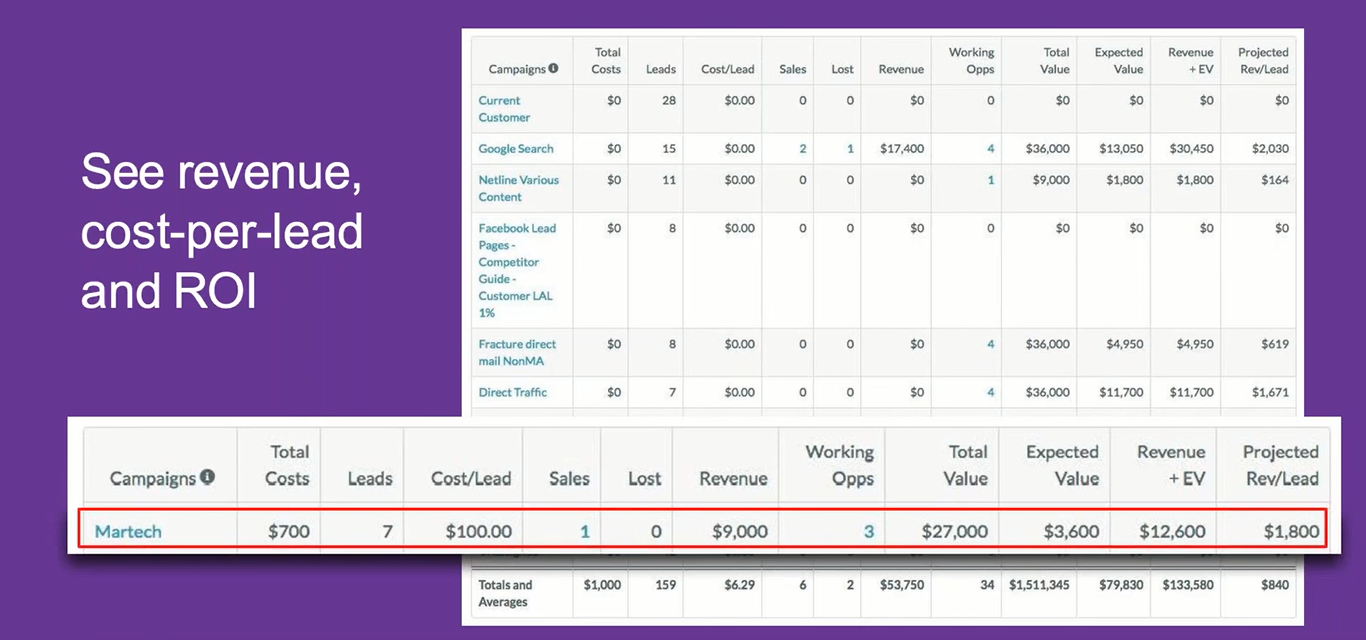1366x640 pixels.
Task: Open the Google Search campaign
Action: (515, 149)
